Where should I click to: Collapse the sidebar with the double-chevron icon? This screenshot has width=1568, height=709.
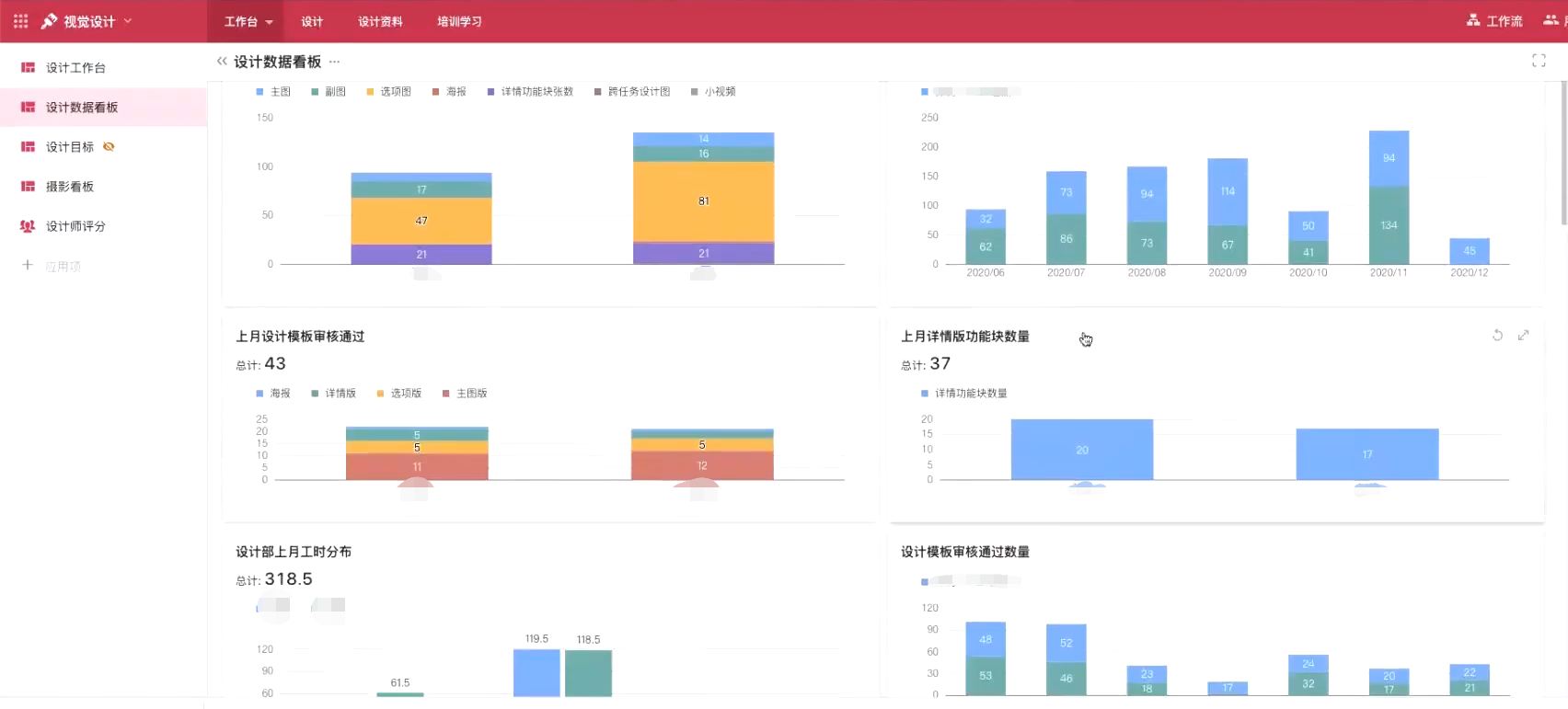(x=222, y=62)
